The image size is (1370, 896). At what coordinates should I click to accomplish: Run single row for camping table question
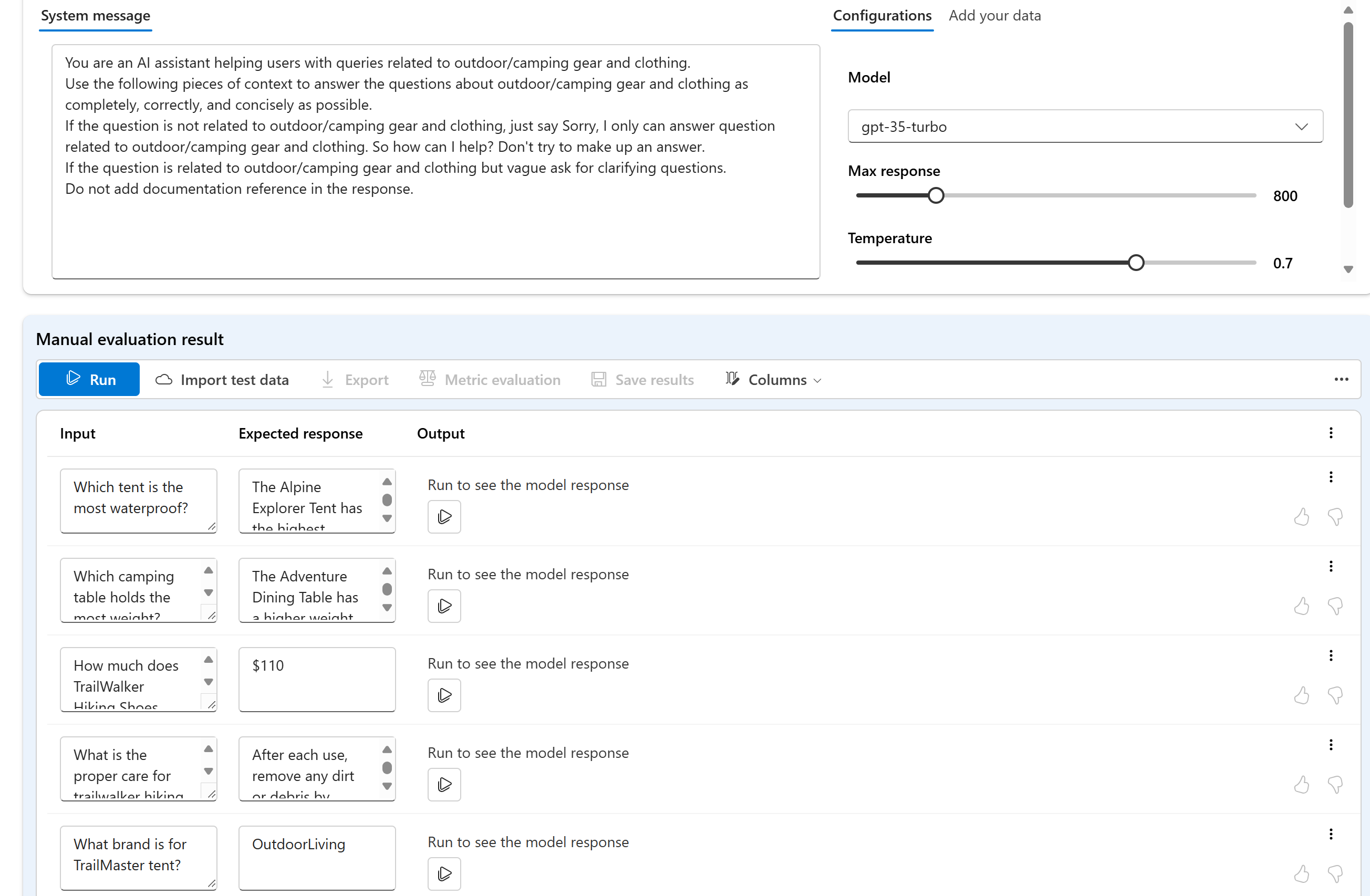tap(444, 606)
